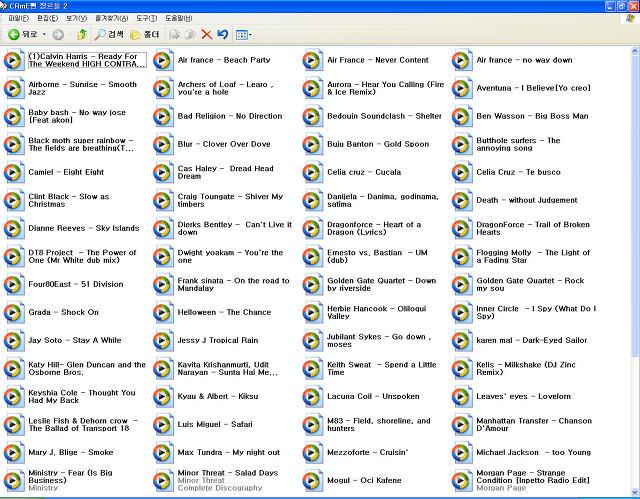Select media icon for Four80East - 51 Division
The width and height of the screenshot is (640, 499).
[13, 284]
